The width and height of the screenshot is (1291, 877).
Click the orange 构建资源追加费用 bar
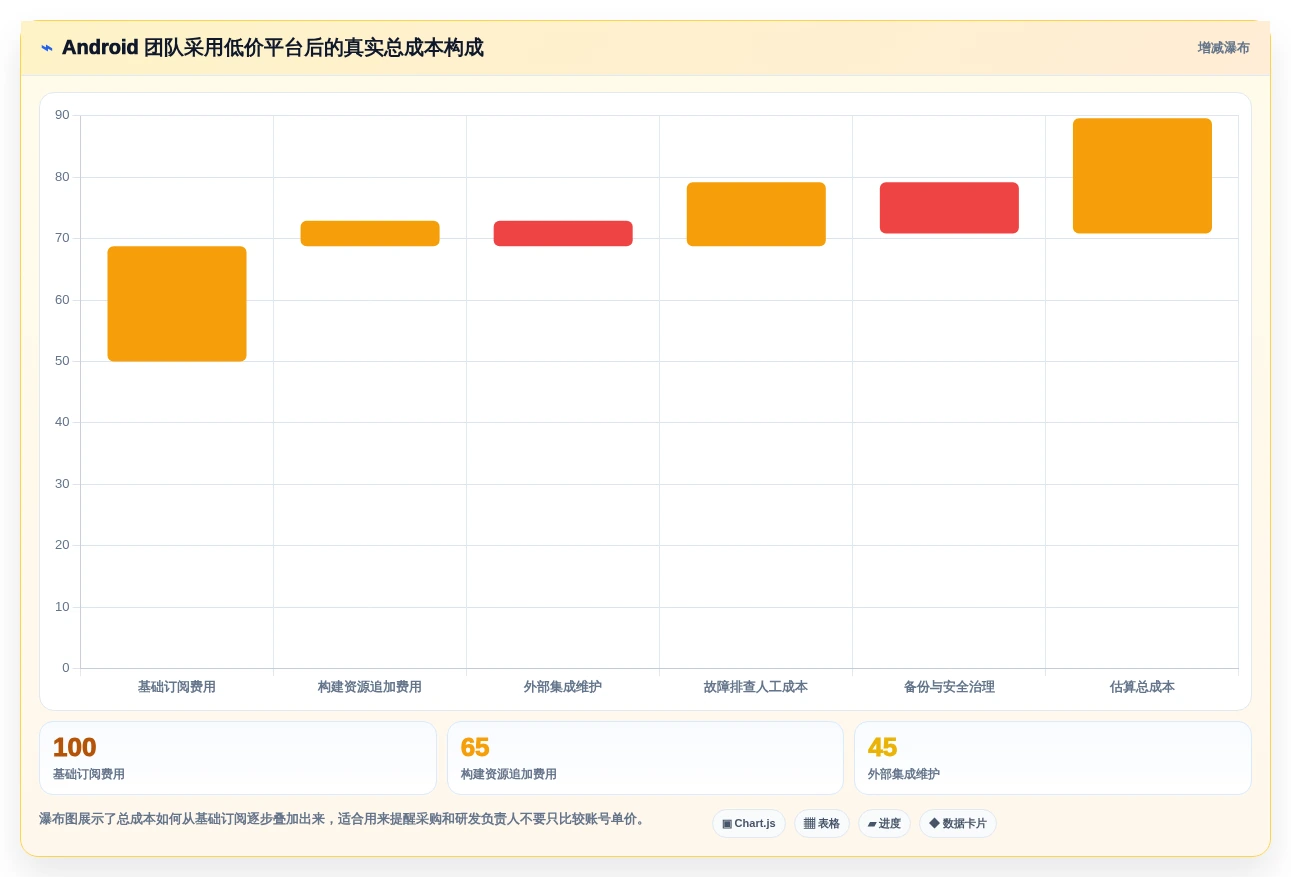tap(370, 233)
